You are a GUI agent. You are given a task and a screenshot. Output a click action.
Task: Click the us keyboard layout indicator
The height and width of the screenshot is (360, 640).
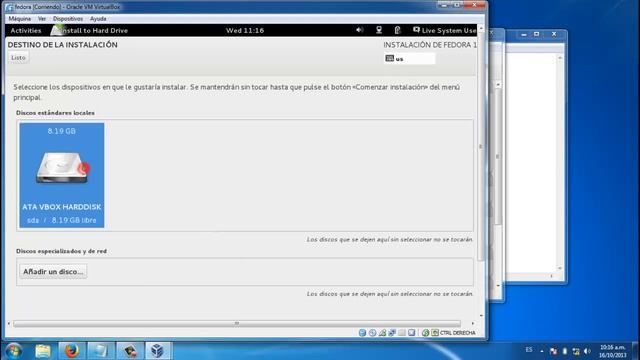tap(409, 59)
